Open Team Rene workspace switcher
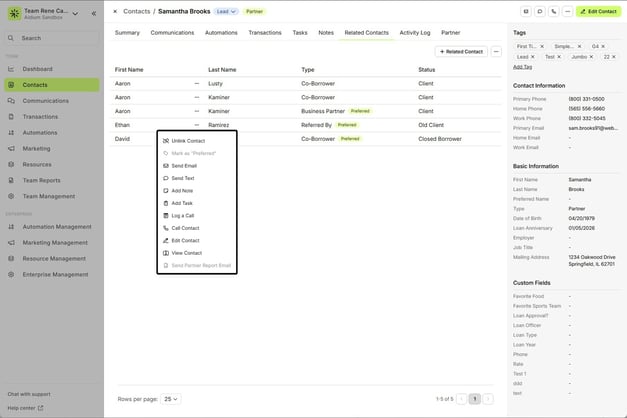 pos(75,13)
